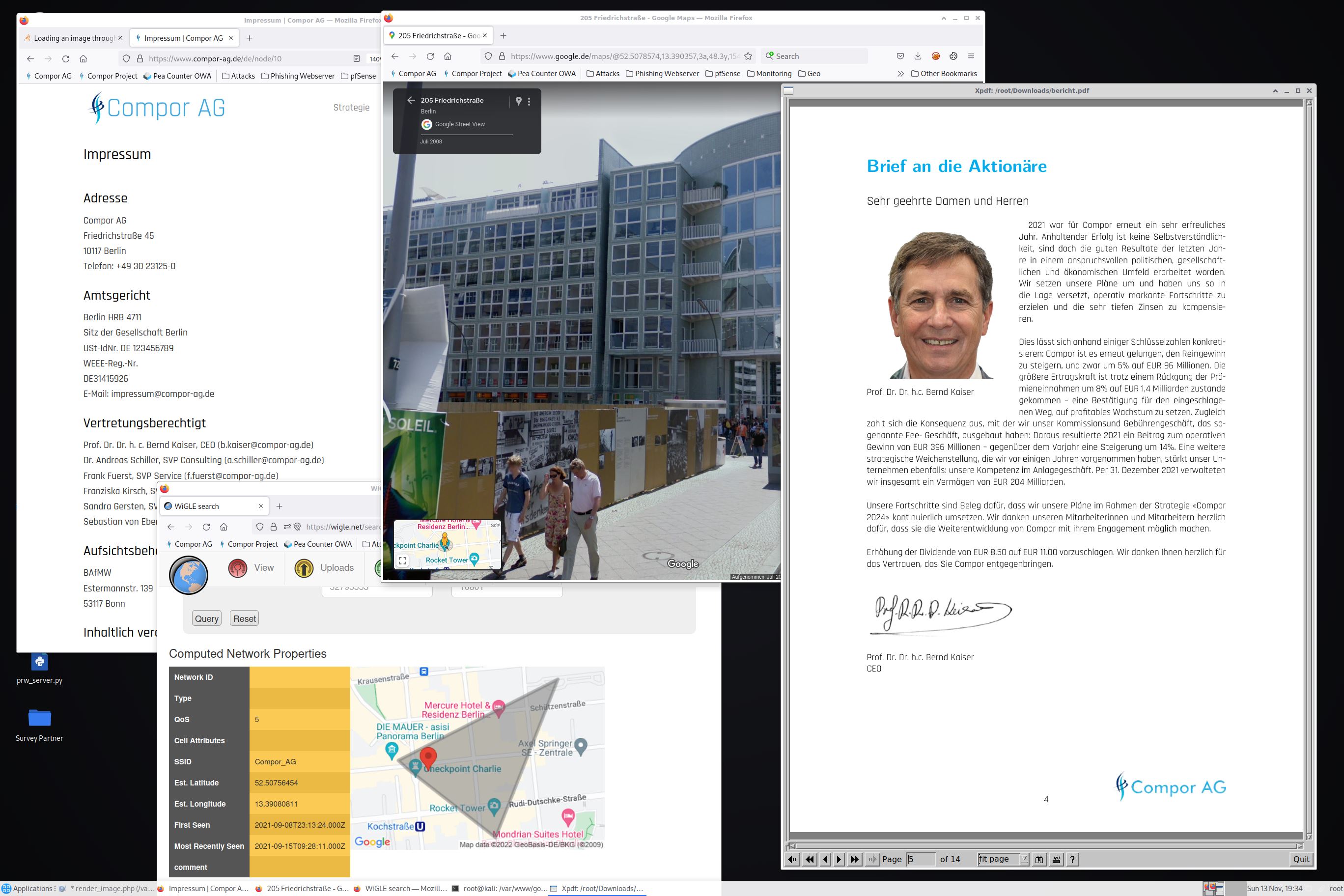Viewport: 1344px width, 896px height.
Task: Switch to root@kali terminal in taskbar
Action: (500, 889)
